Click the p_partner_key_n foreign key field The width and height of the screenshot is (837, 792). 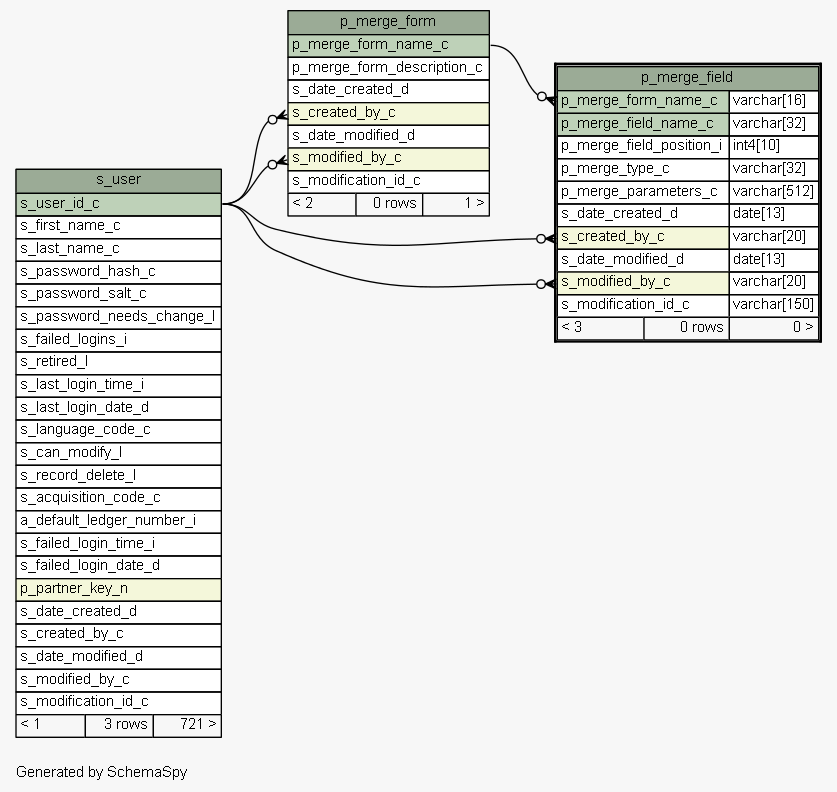[118, 588]
